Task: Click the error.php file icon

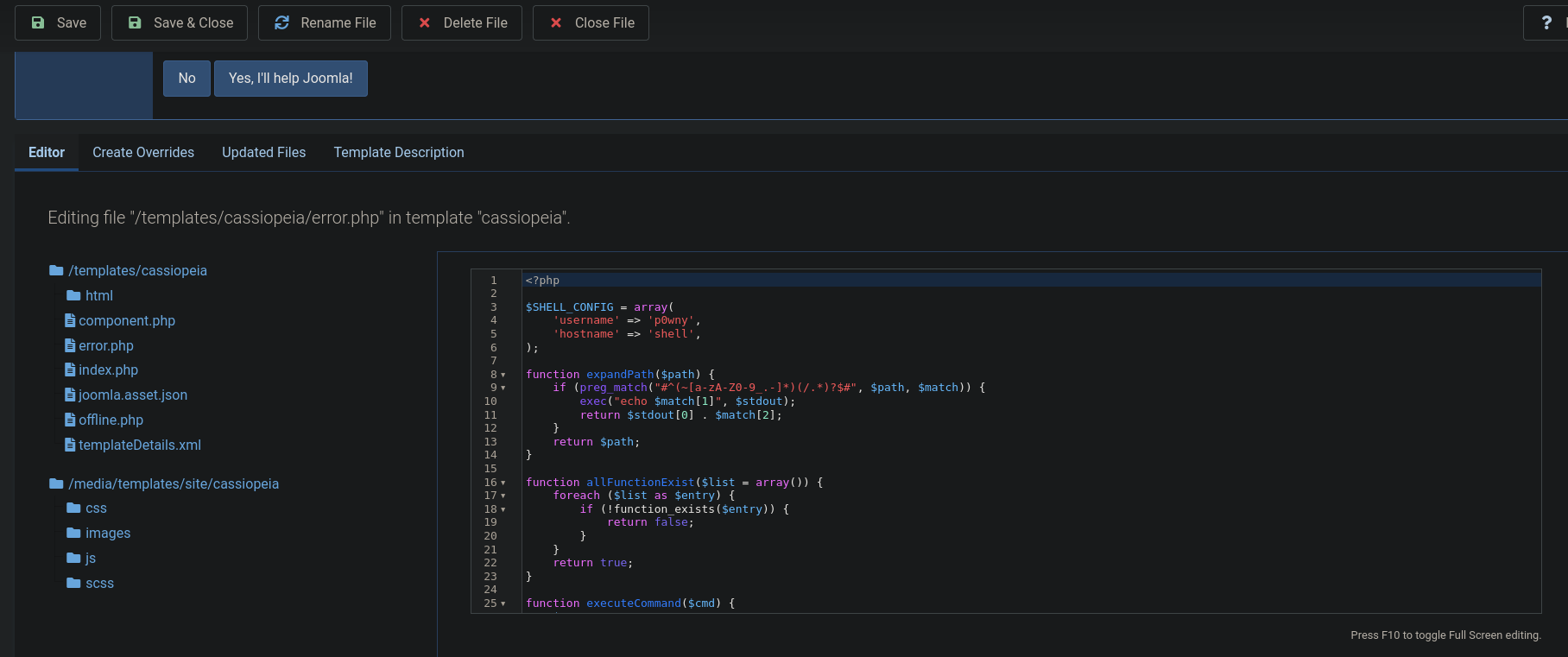Action: pyautogui.click(x=70, y=345)
